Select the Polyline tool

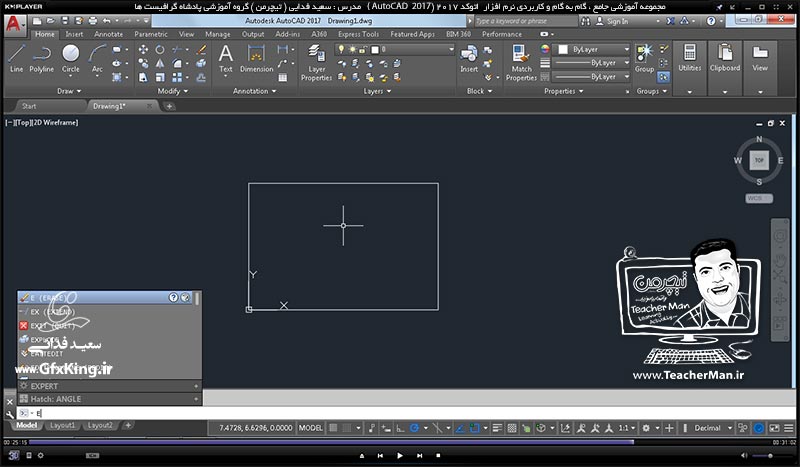click(x=41, y=59)
